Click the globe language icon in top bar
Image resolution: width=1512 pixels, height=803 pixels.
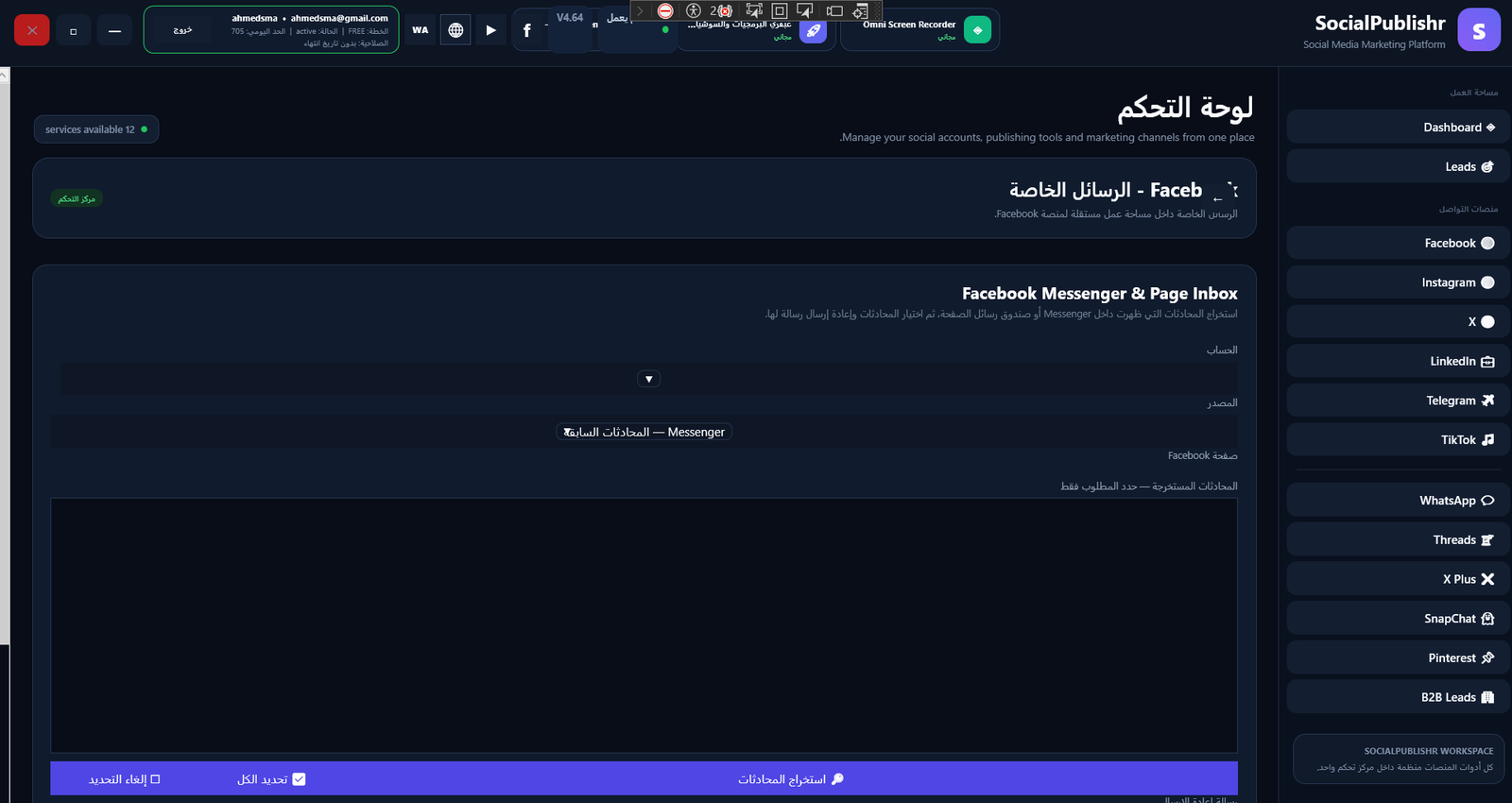pos(455,30)
